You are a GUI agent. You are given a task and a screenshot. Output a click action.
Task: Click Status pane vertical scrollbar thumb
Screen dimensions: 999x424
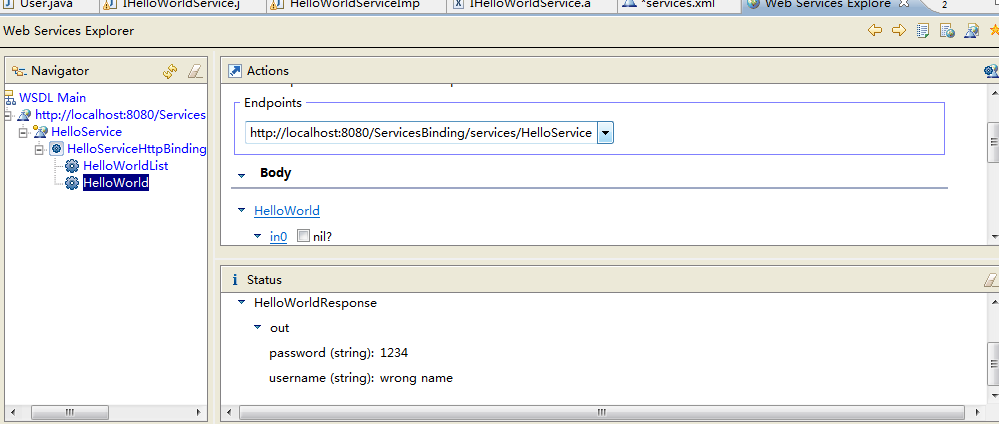pyautogui.click(x=993, y=362)
